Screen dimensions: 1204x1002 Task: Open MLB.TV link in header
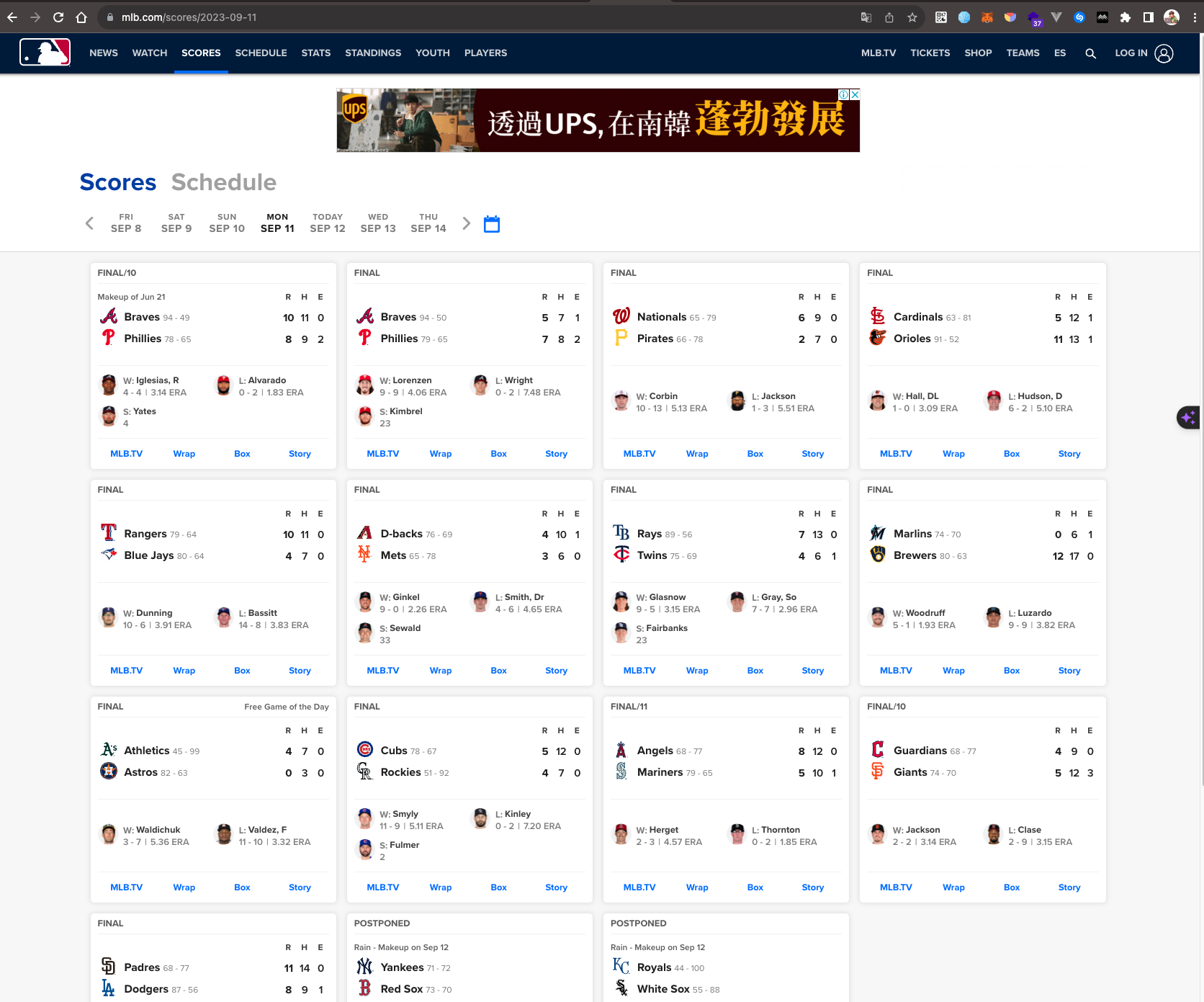(879, 53)
